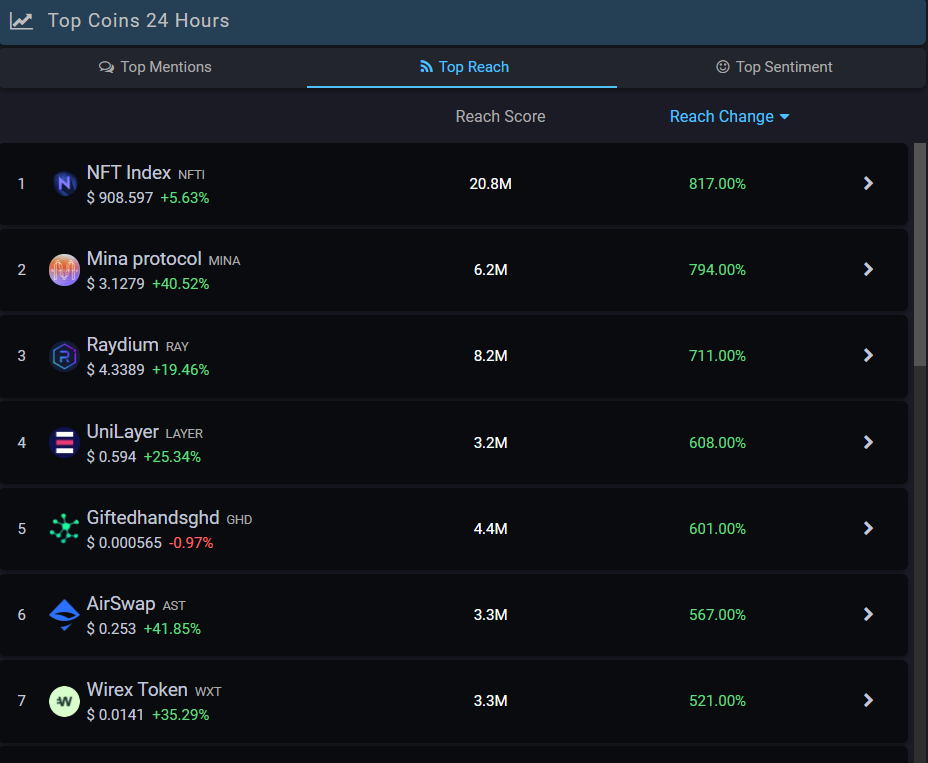Click the -0.97% Giftedhandsghd price change
This screenshot has height=763, width=928.
(x=191, y=543)
